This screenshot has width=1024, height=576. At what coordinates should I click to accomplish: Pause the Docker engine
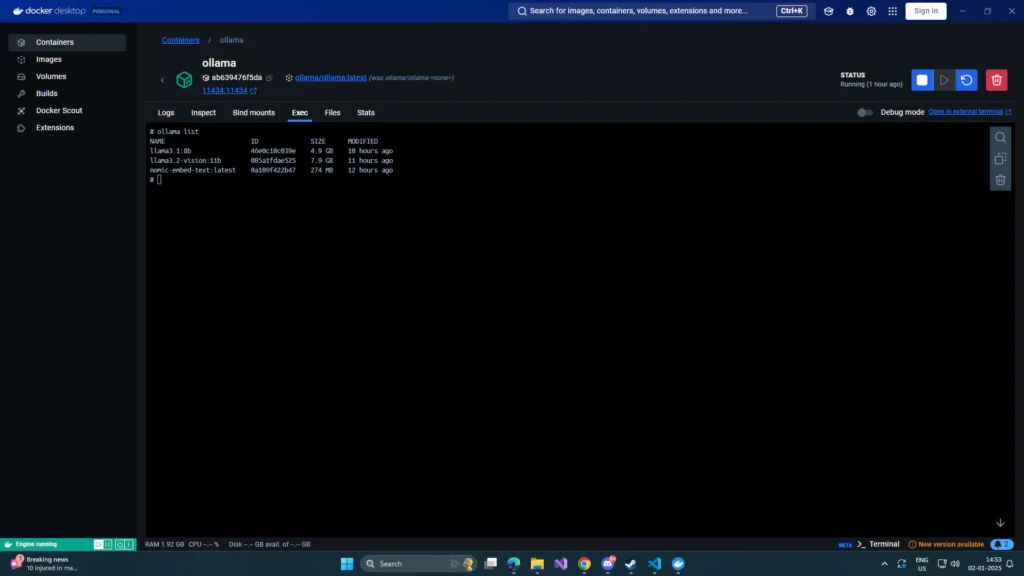pos(108,545)
